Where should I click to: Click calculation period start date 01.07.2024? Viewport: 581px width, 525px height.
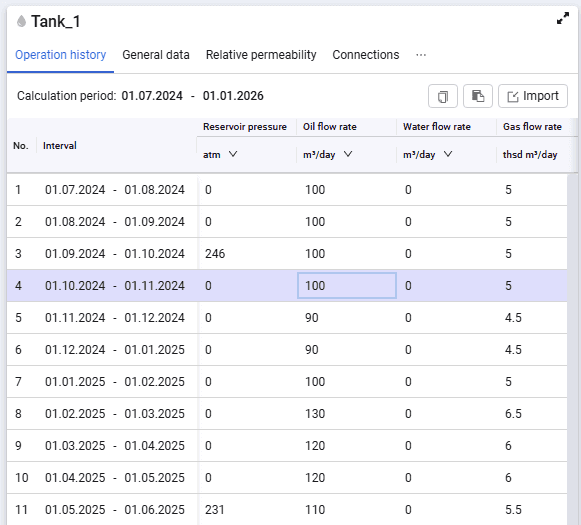(x=152, y=96)
